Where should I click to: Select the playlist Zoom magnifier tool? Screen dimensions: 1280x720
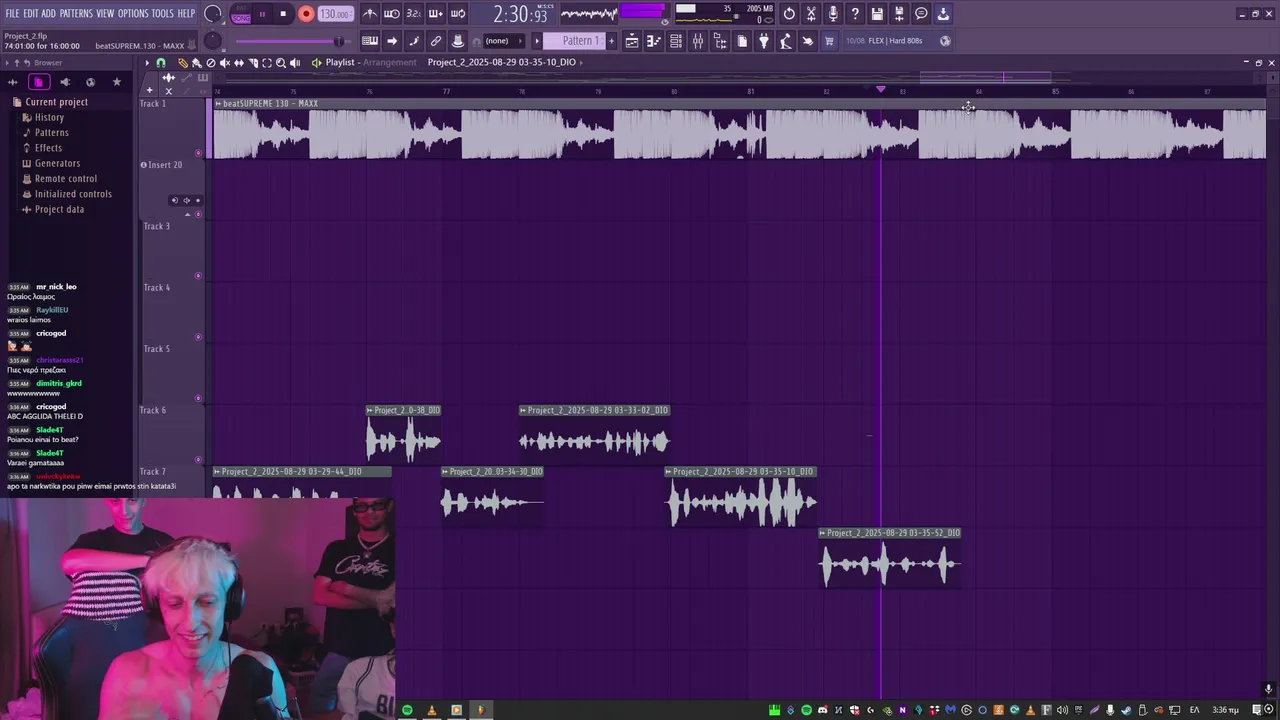point(281,62)
